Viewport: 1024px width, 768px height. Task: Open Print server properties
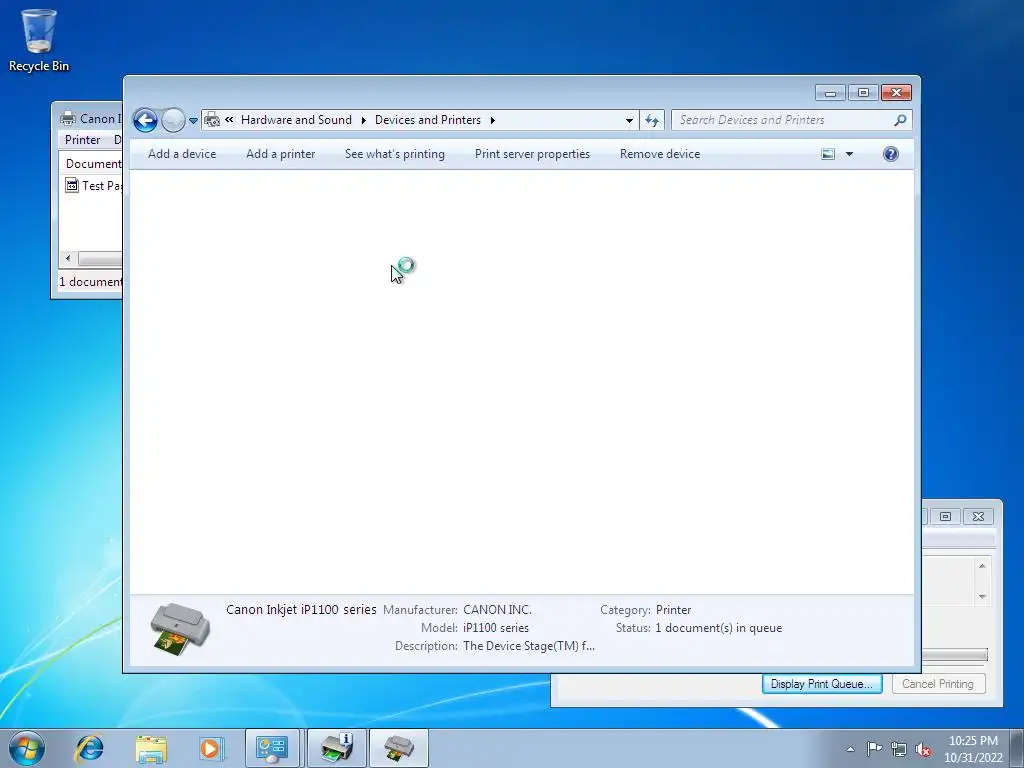tap(532, 154)
